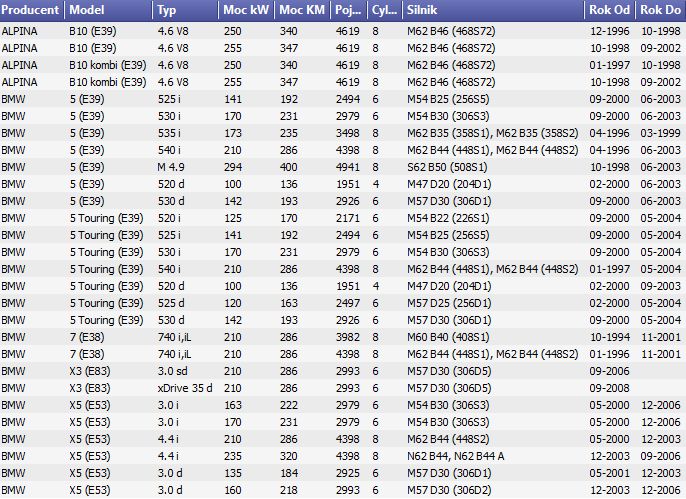Screen dimensions: 686x499
Task: Select the 4941 capacity cell
Action: [x=348, y=167]
